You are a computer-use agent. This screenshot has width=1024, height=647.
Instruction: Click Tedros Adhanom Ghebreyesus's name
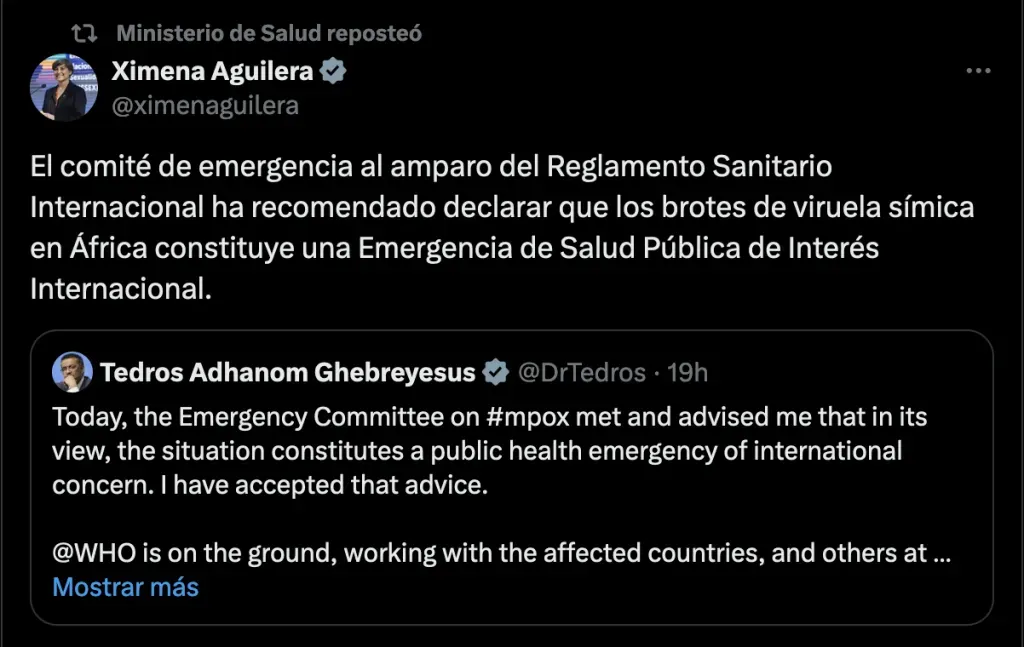point(288,372)
